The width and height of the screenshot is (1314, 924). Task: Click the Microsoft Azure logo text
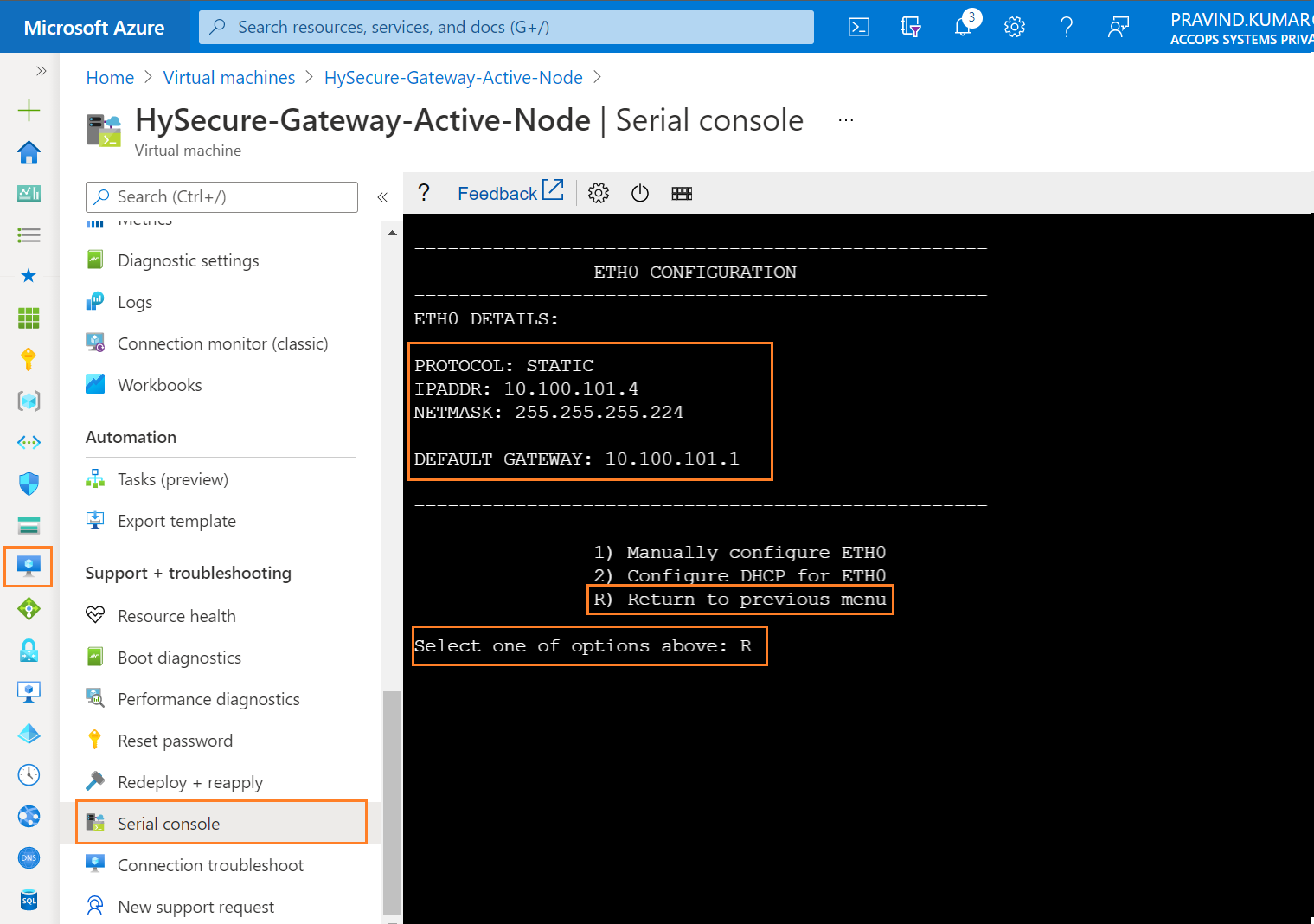pyautogui.click(x=94, y=28)
